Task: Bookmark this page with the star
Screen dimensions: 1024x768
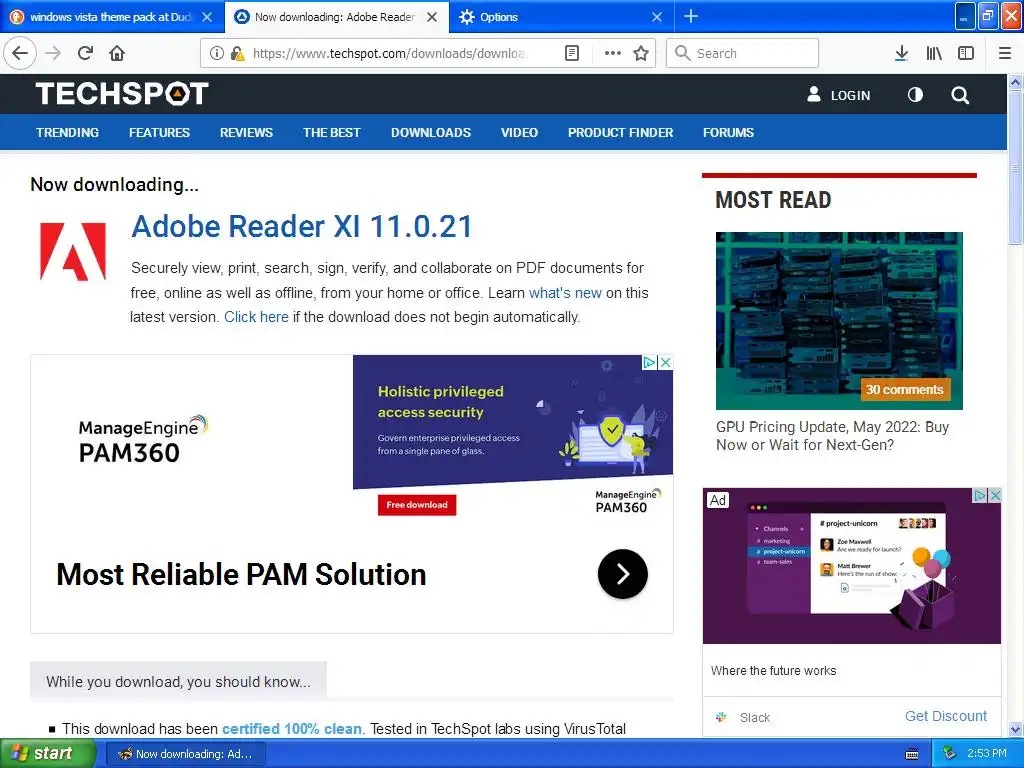Action: (641, 54)
